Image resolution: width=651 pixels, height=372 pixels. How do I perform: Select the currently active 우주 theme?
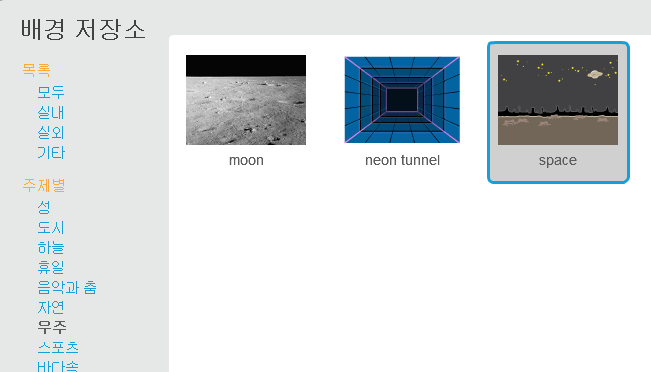[52, 327]
